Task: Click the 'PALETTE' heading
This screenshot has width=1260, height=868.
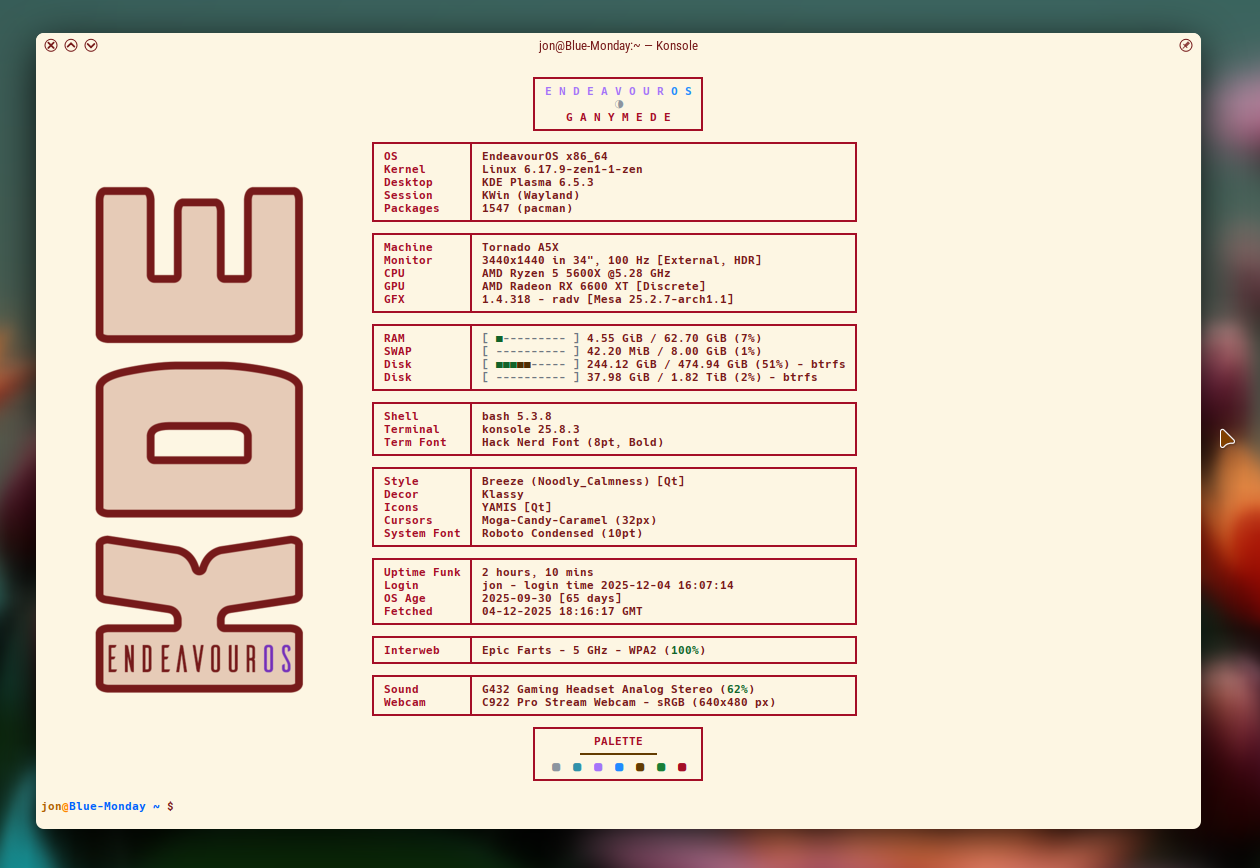Action: coord(618,742)
